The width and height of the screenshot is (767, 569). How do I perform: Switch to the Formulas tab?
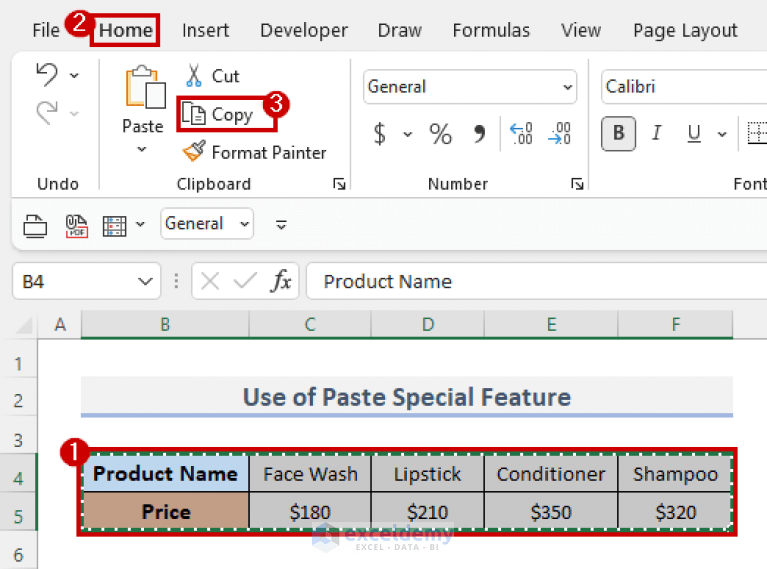pos(491,30)
